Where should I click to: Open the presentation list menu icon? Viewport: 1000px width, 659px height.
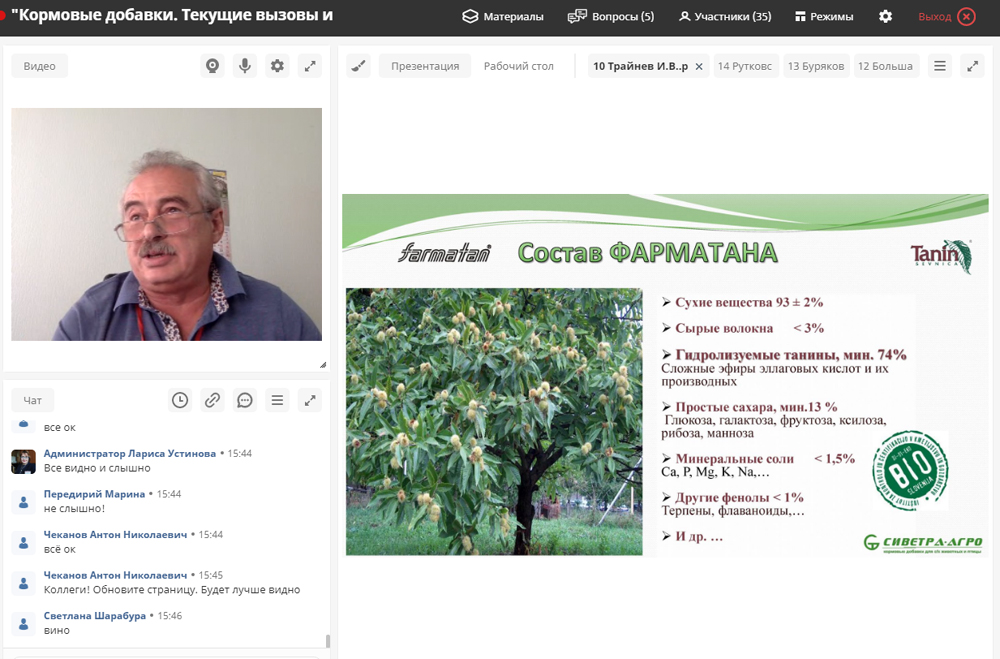coord(940,66)
